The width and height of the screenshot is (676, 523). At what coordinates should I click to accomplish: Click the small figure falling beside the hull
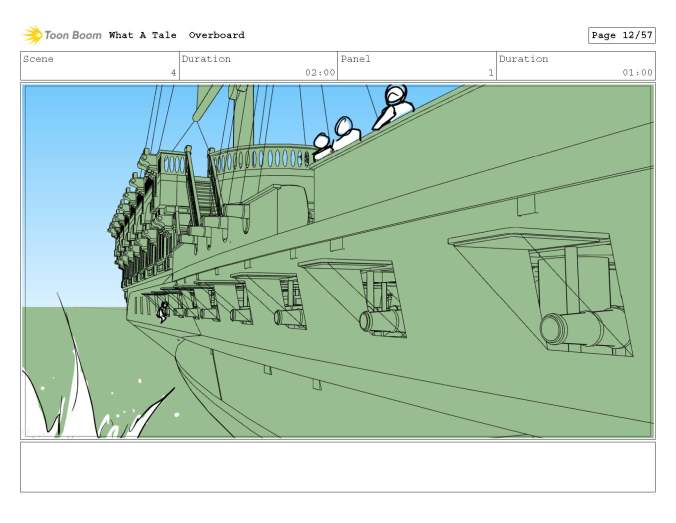(163, 311)
